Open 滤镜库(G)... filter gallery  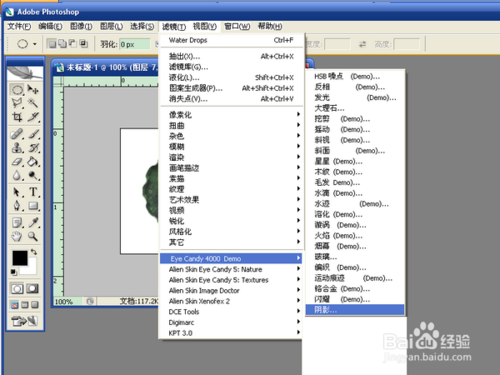(232, 67)
